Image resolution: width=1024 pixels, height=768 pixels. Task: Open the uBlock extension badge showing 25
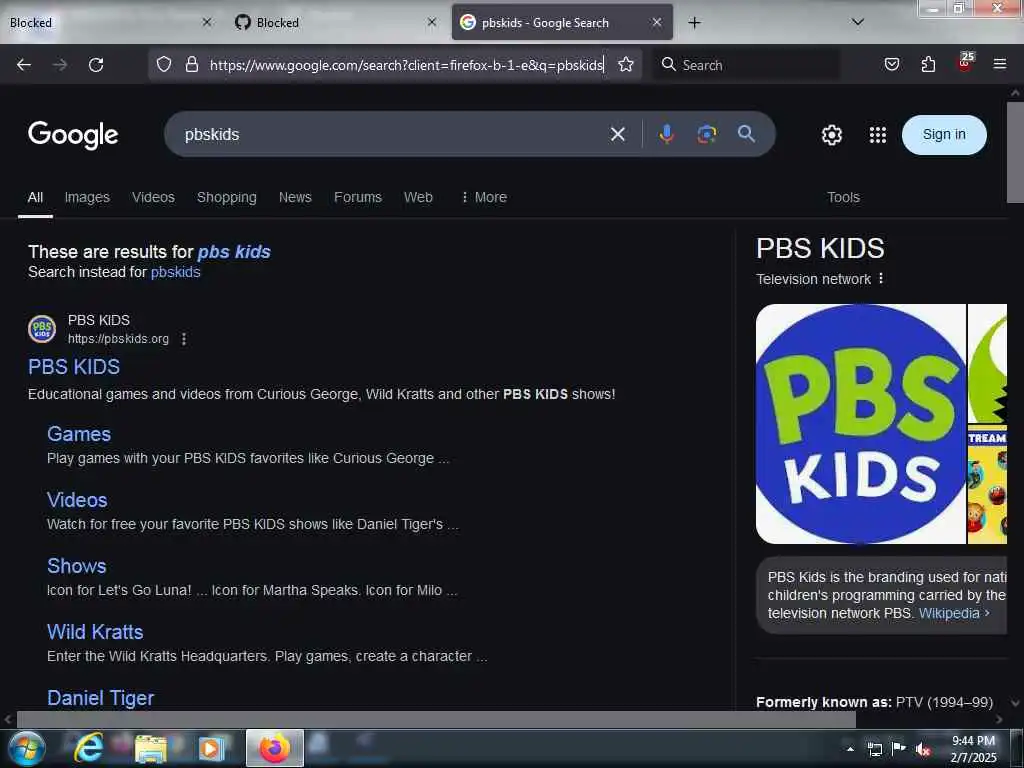pyautogui.click(x=965, y=61)
